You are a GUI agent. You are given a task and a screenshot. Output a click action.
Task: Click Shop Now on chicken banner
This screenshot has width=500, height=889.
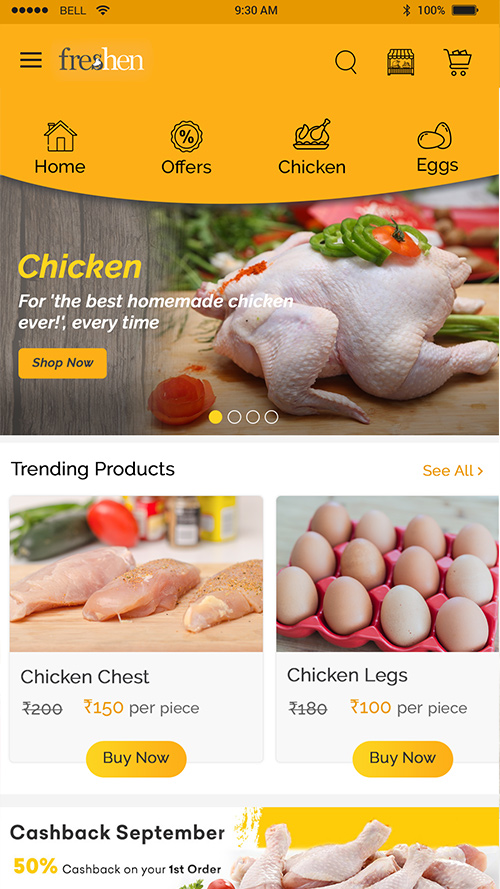(x=62, y=363)
